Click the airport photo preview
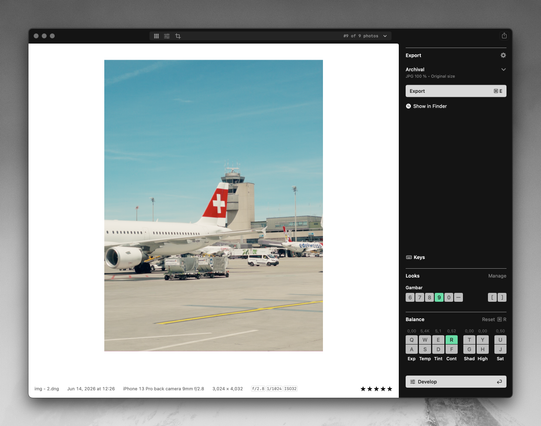Screen dimensions: 541x426 (214, 206)
